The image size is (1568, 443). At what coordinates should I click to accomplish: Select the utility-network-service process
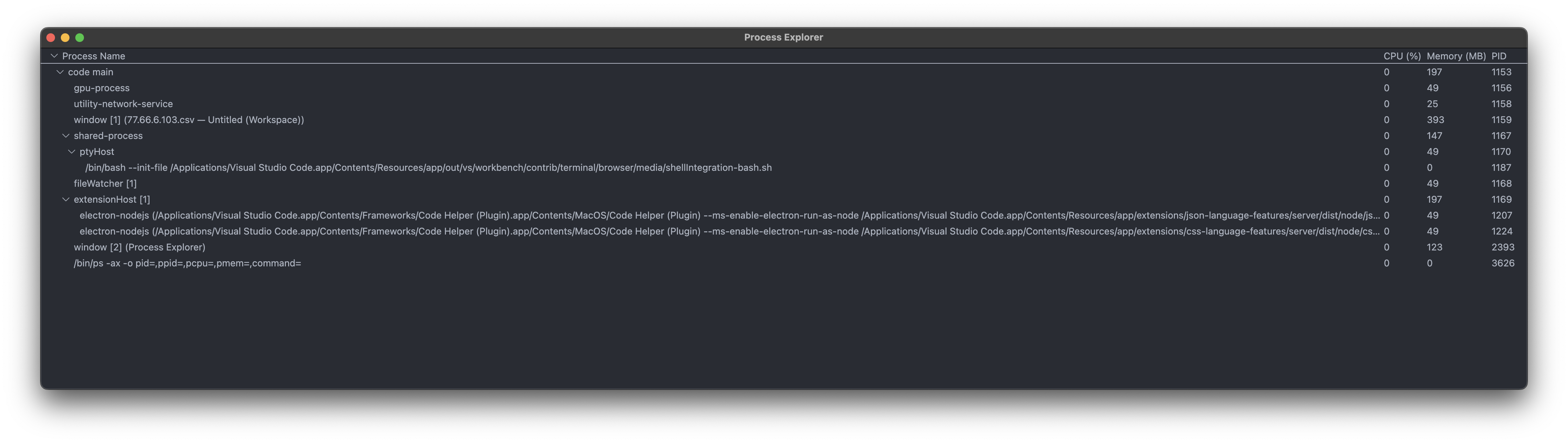(x=123, y=104)
